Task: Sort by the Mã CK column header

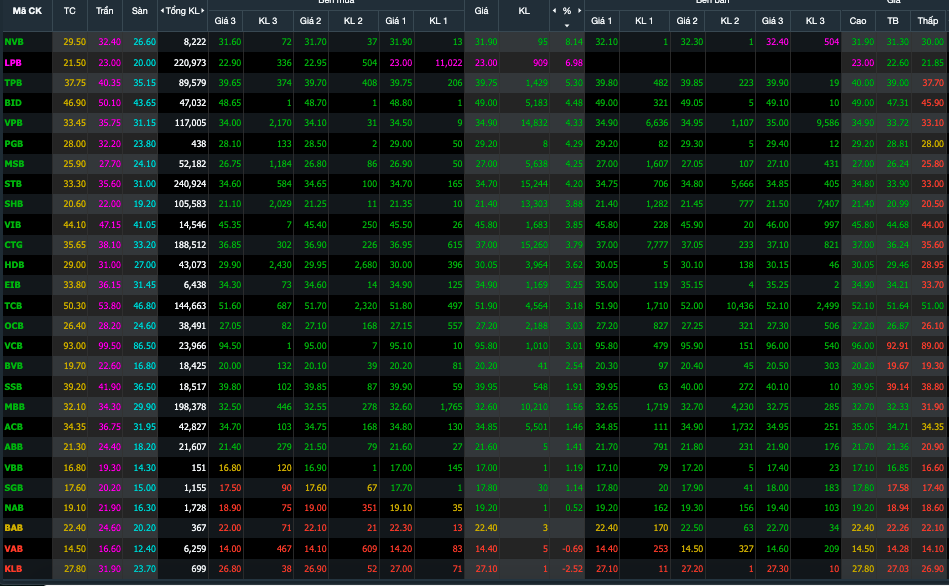Action: point(25,11)
